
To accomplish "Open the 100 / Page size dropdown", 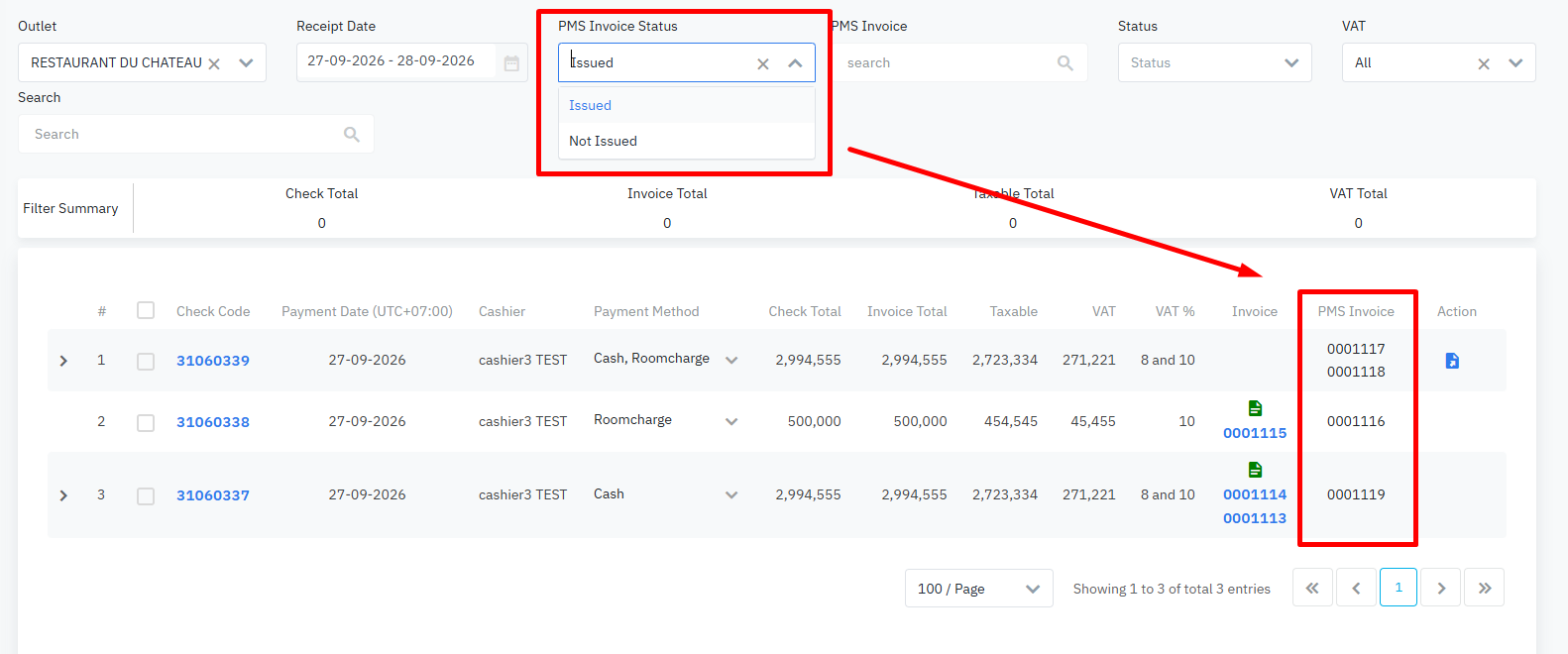I will click(978, 589).
